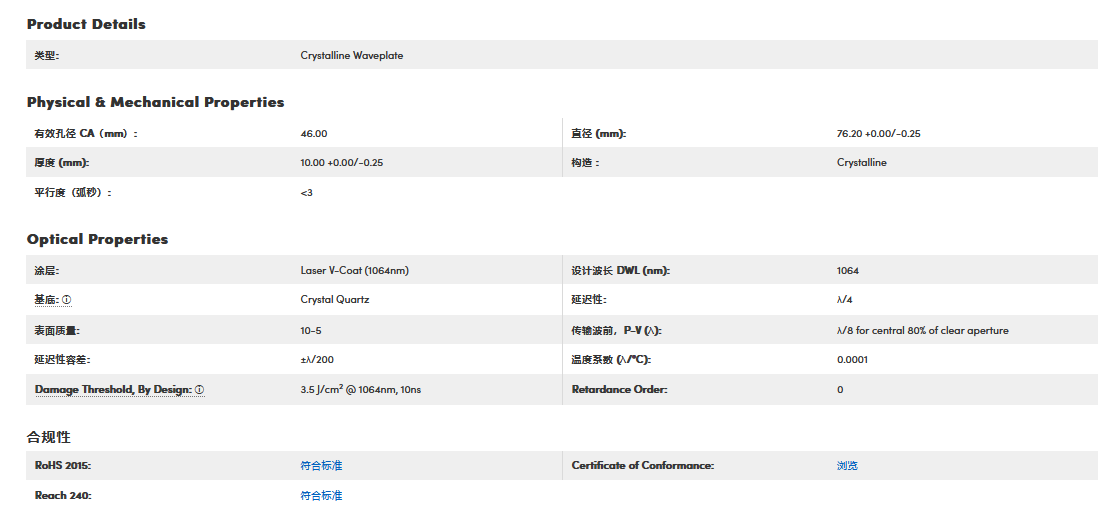
Task: Click the Optical Properties heading
Action: 97,239
